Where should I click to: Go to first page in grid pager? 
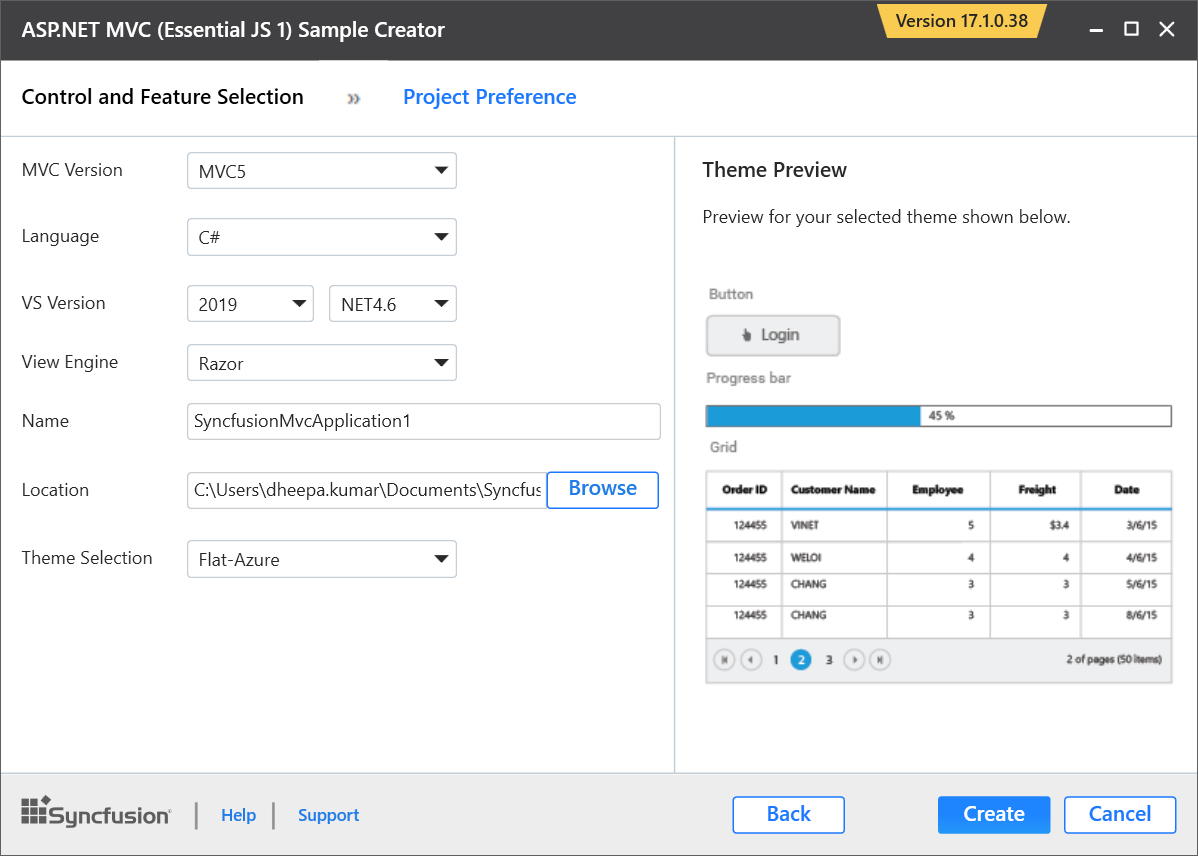724,660
